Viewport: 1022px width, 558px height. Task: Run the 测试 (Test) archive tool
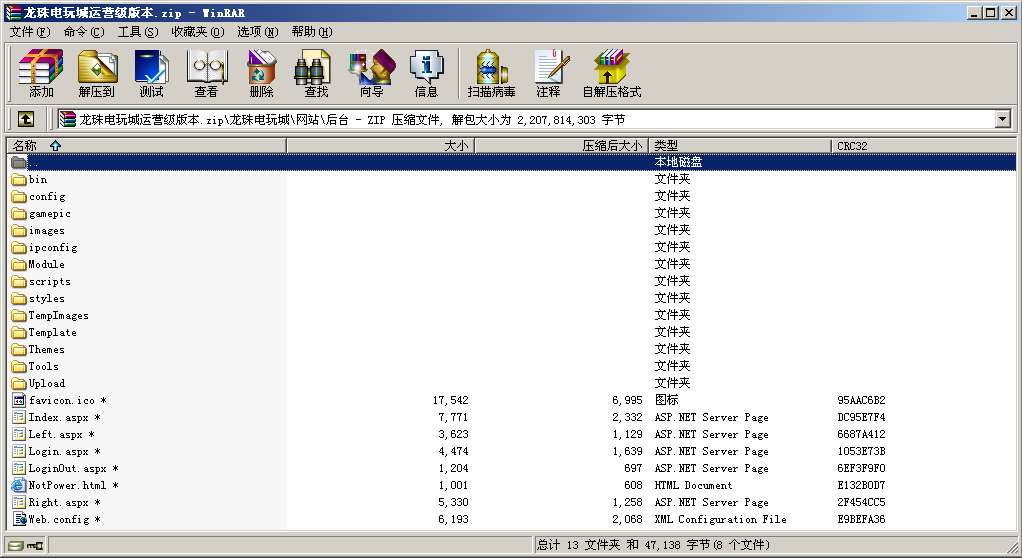coord(151,73)
